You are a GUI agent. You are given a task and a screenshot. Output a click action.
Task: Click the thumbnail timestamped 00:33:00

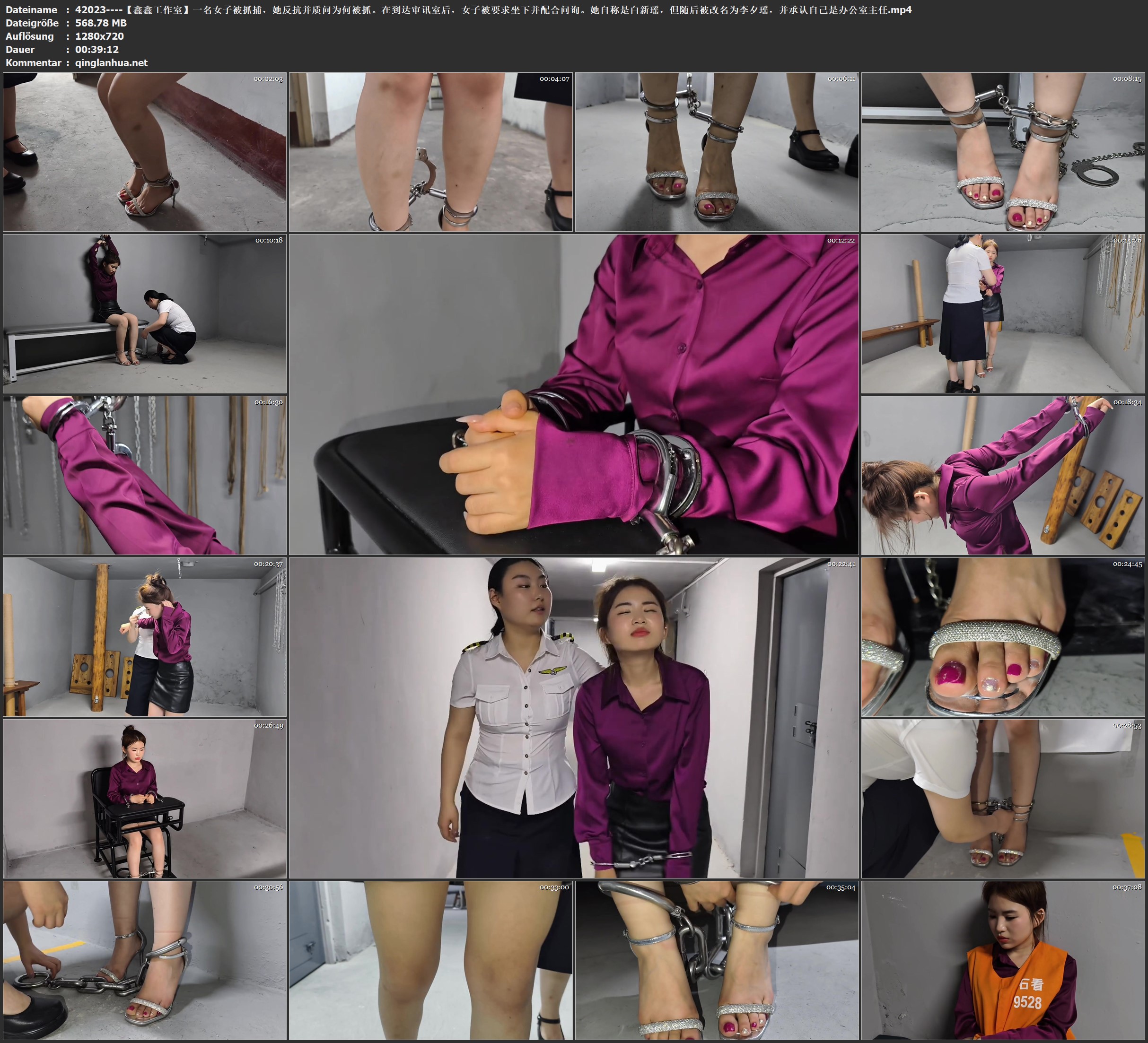pyautogui.click(x=430, y=960)
